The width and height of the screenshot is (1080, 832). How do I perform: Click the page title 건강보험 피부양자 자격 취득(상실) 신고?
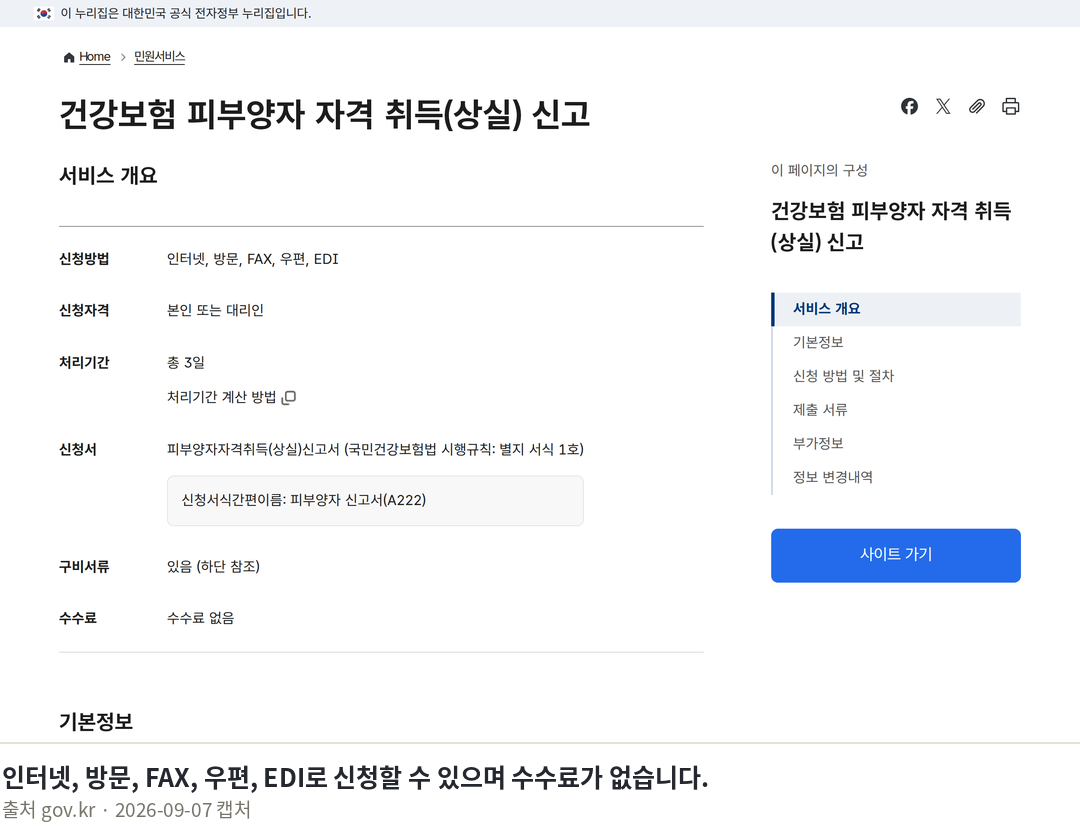324,114
